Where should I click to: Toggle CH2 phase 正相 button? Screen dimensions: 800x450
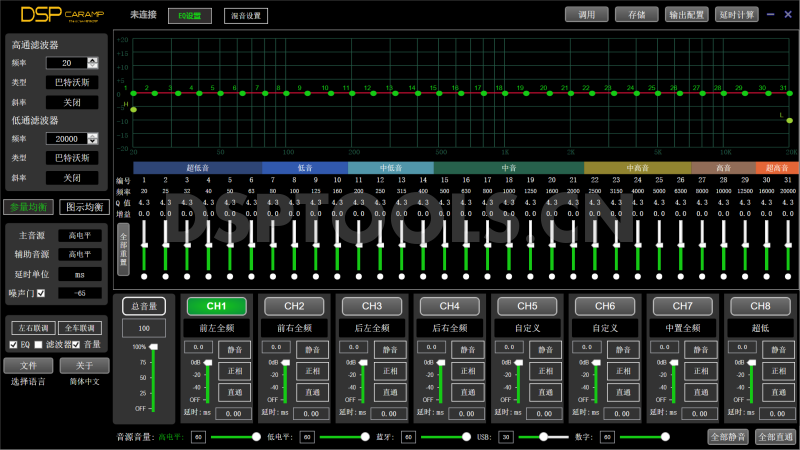click(x=312, y=371)
